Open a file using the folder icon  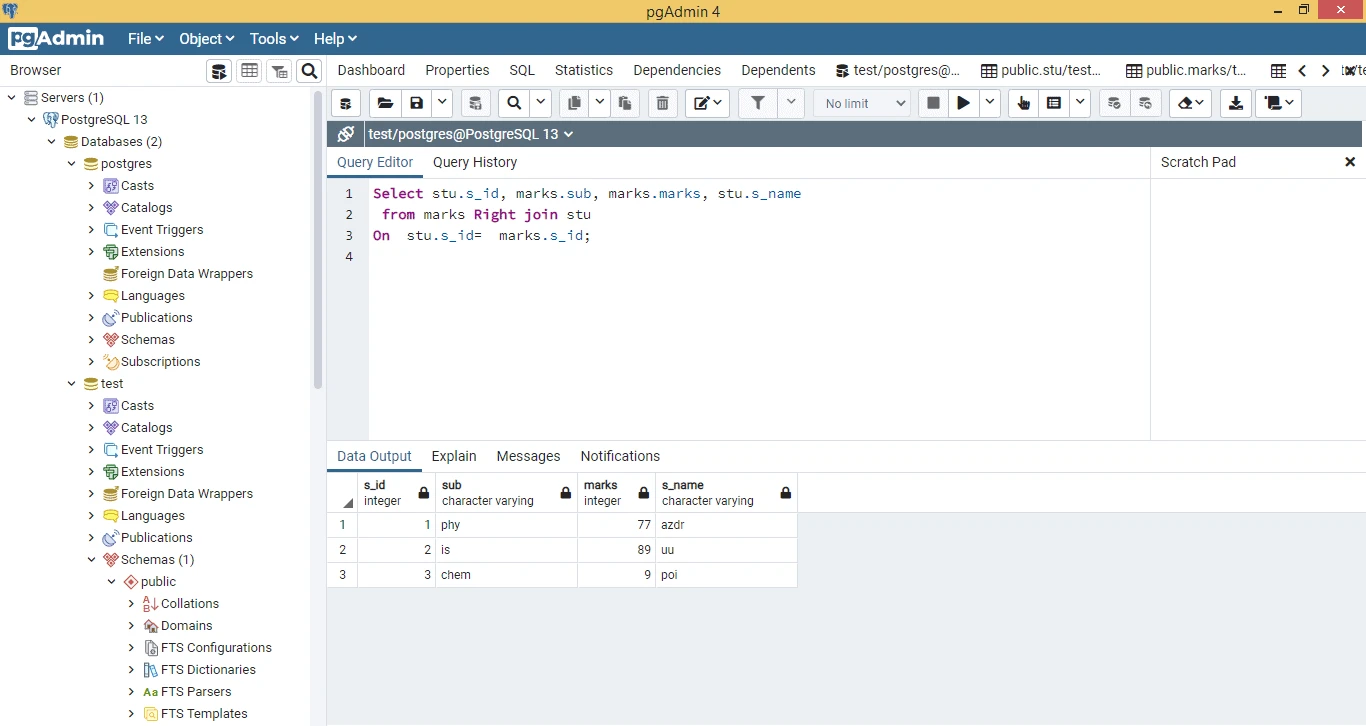385,103
